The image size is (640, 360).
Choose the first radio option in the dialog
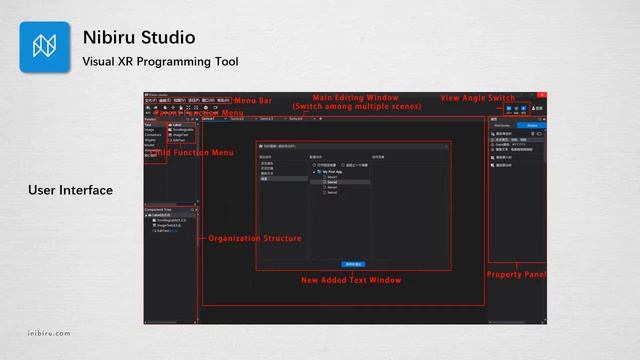(314, 165)
